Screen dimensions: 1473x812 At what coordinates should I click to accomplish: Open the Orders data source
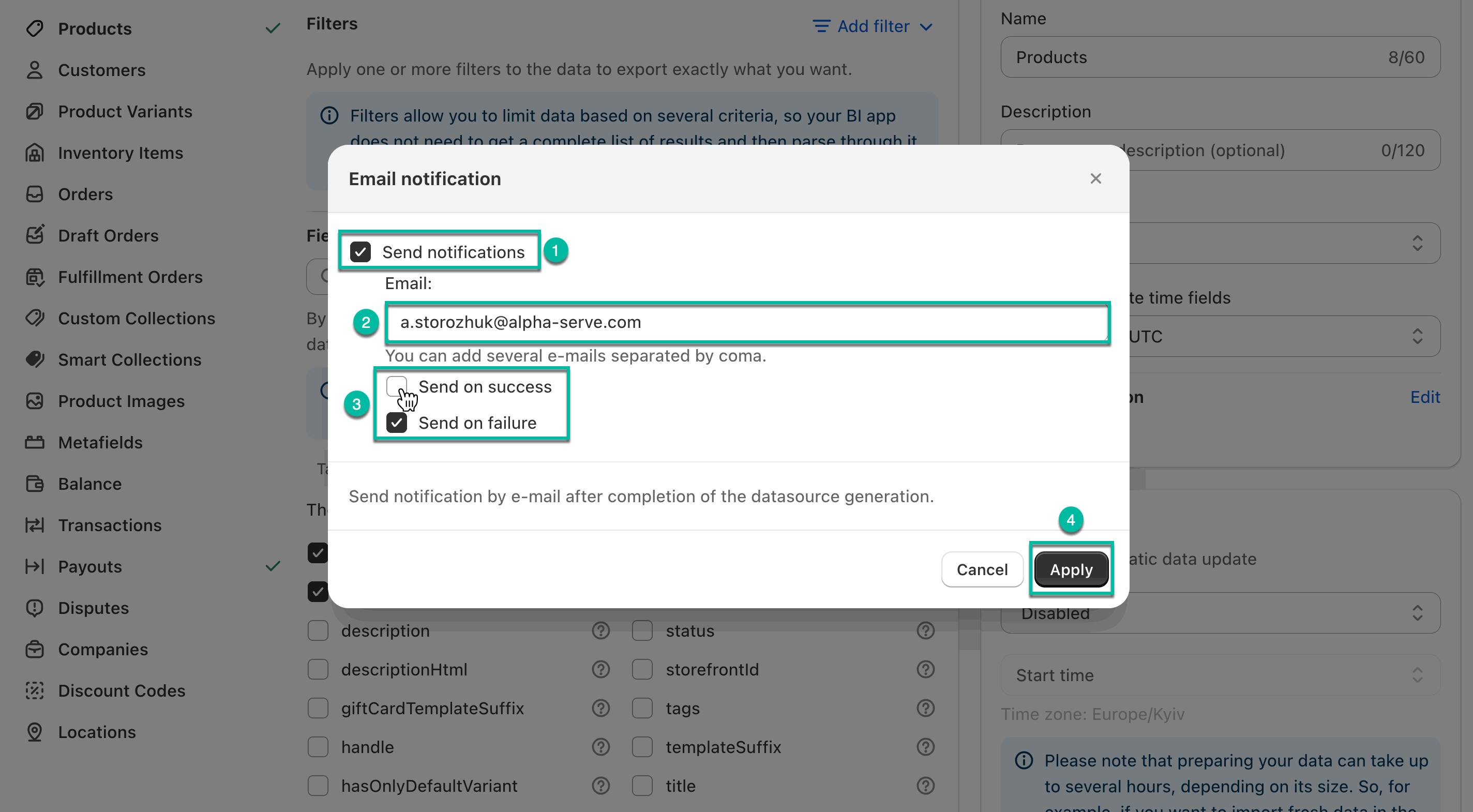point(85,194)
